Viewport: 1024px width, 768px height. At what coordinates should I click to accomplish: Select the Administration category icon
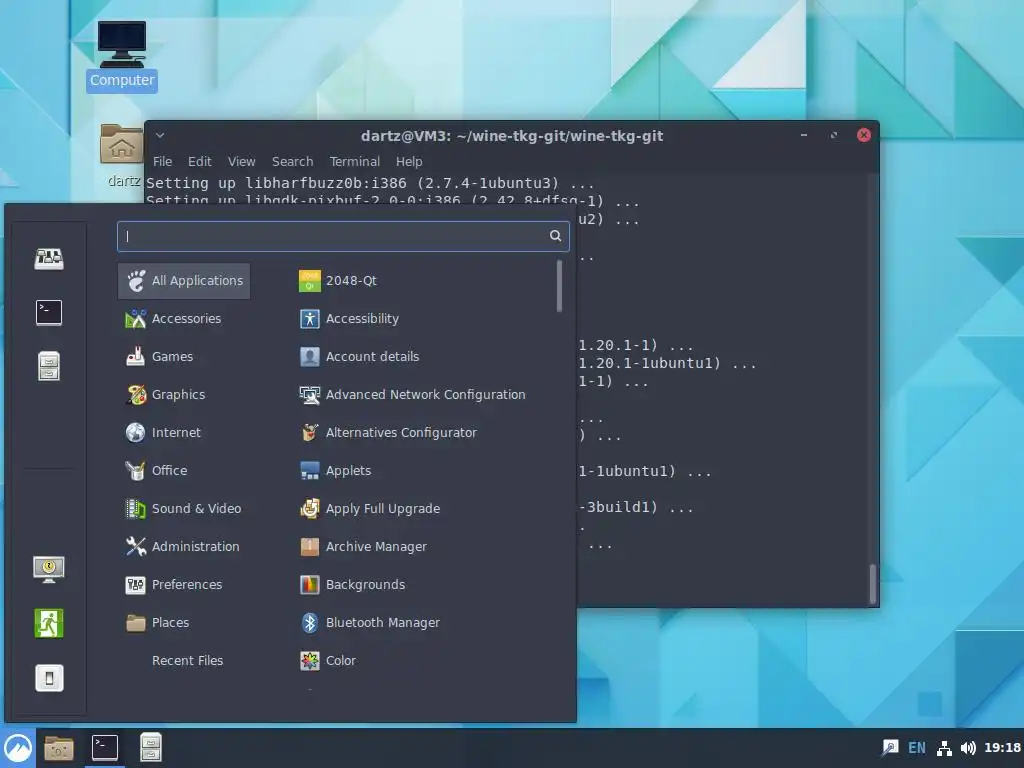coord(135,547)
